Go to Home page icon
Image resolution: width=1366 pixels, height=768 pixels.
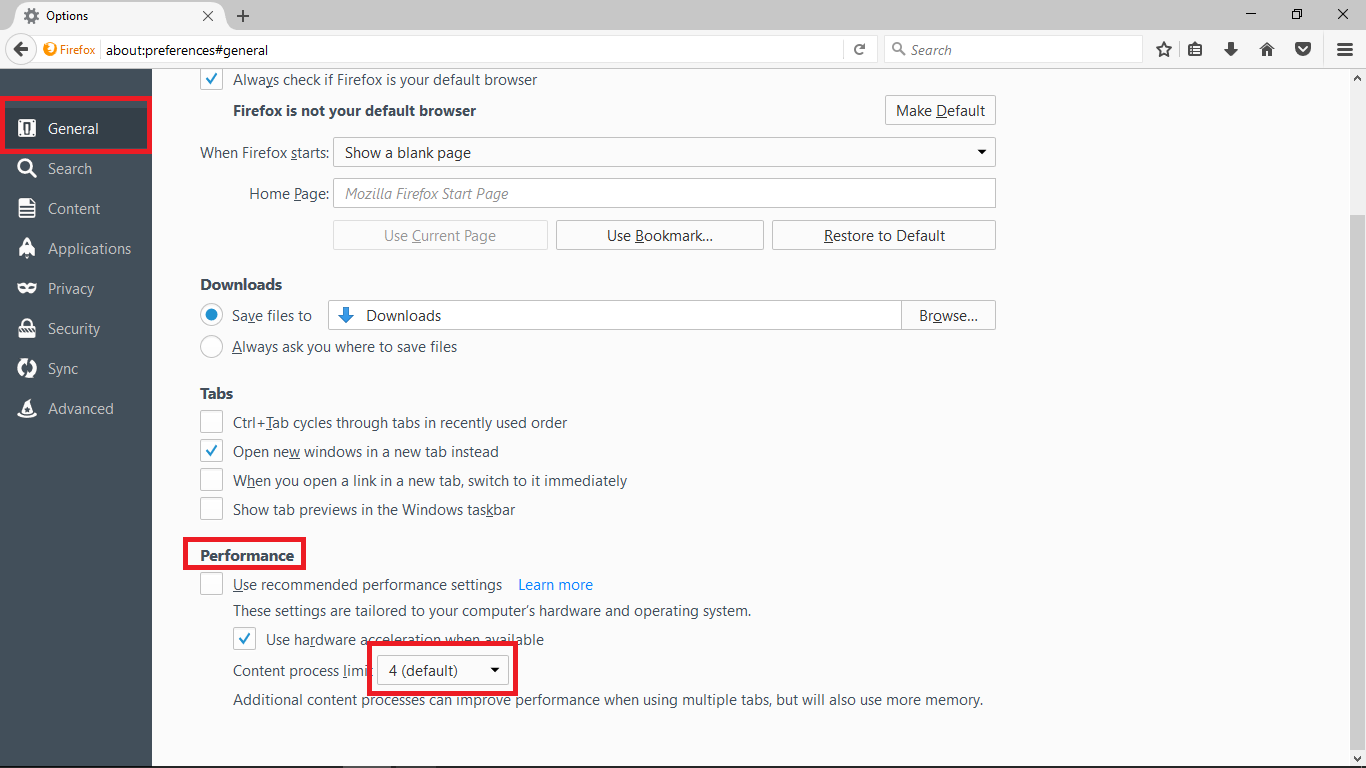(1267, 49)
